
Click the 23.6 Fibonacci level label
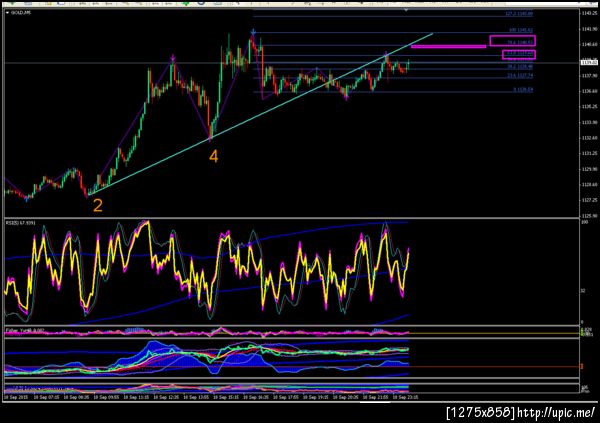[520, 76]
